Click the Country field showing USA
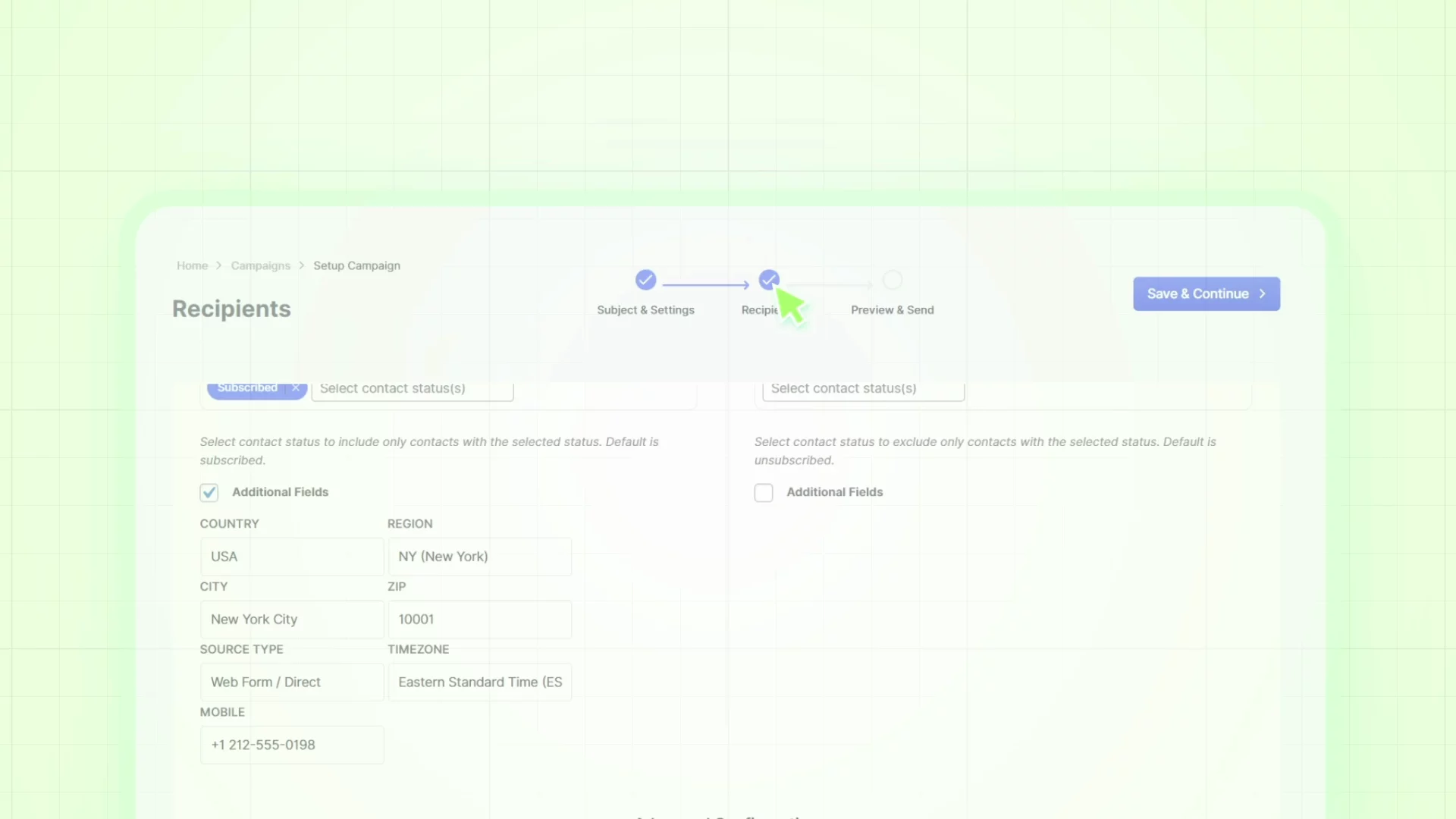Screen dimensions: 1456x819 pyautogui.click(x=292, y=557)
